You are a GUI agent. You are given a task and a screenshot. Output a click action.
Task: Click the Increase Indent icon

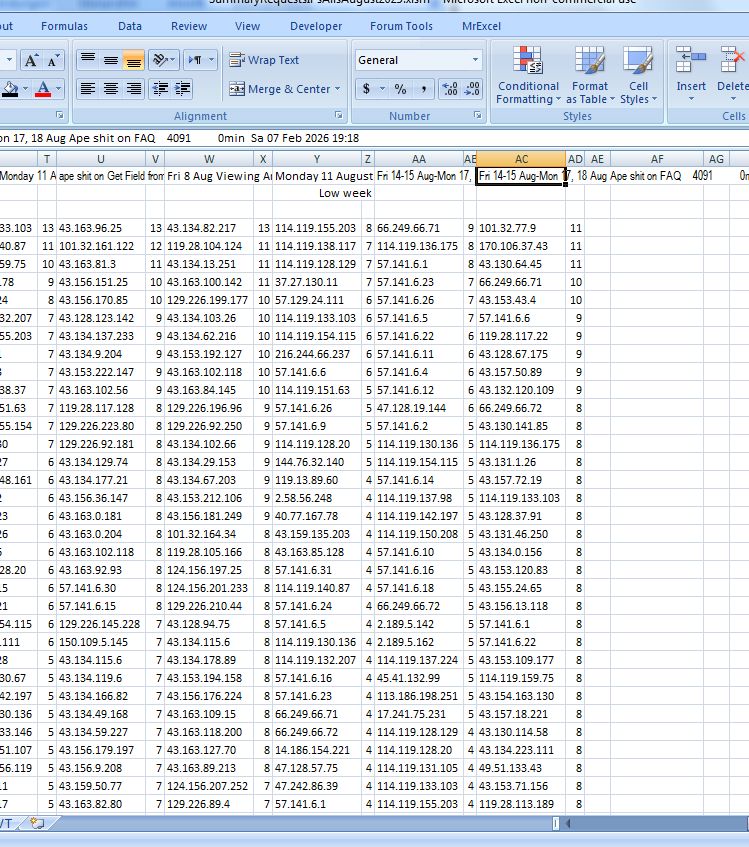point(183,89)
